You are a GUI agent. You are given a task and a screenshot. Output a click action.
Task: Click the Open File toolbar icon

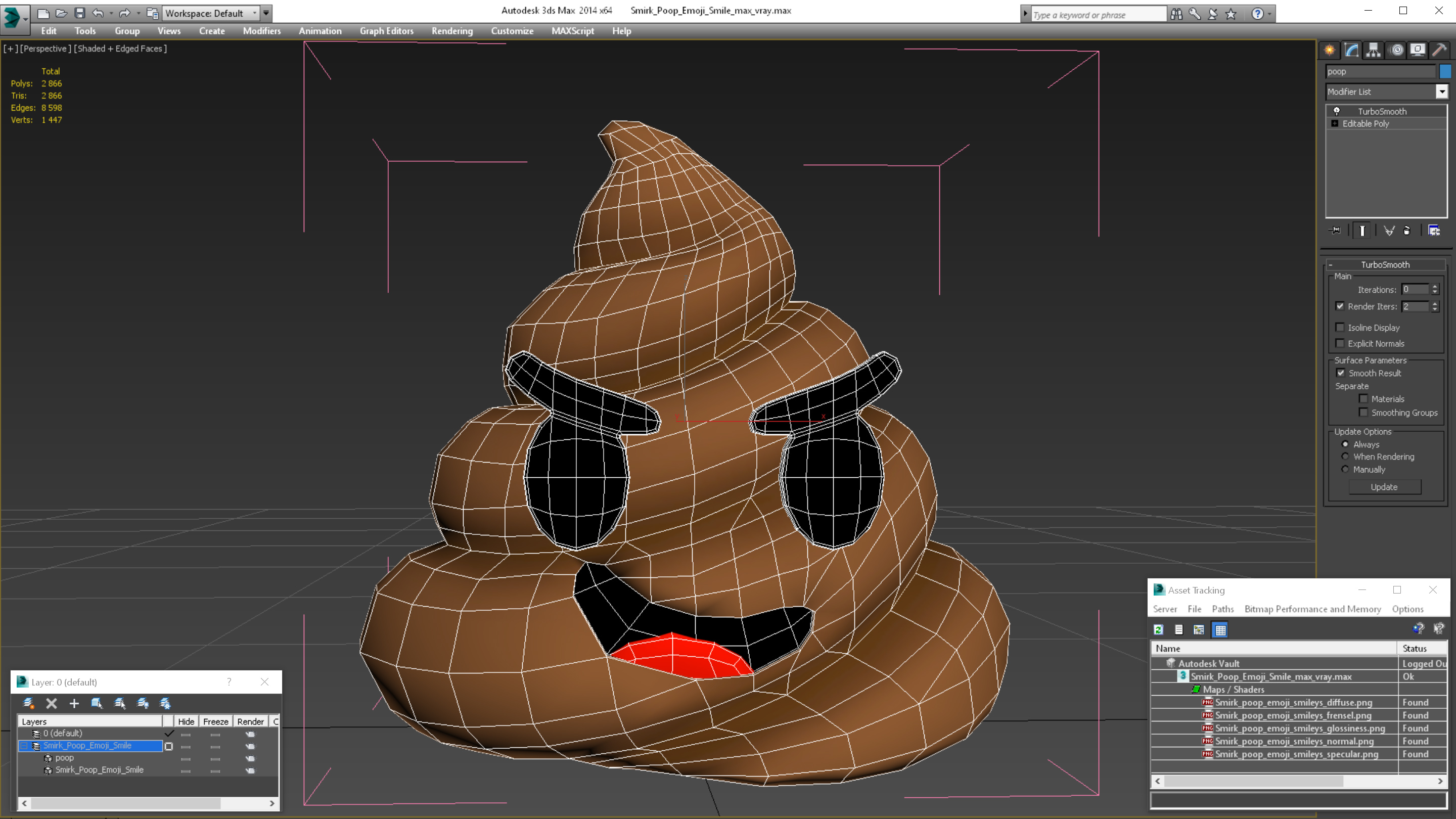click(62, 13)
